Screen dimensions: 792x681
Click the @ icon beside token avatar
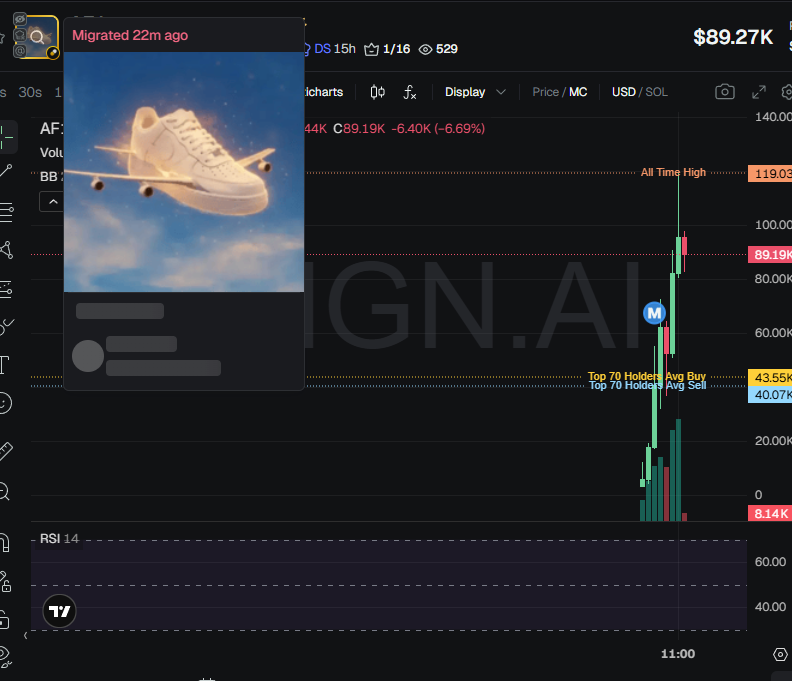click(20, 51)
